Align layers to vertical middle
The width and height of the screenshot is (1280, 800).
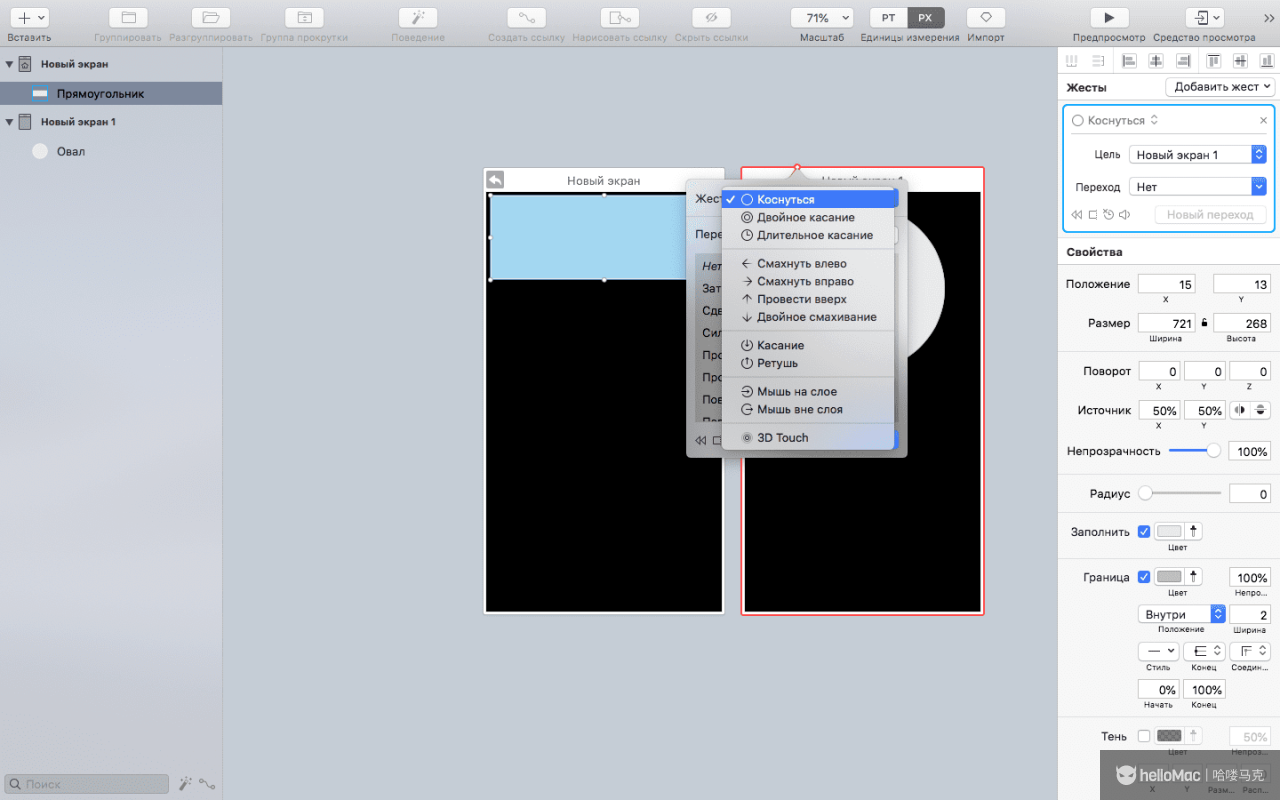1241,61
